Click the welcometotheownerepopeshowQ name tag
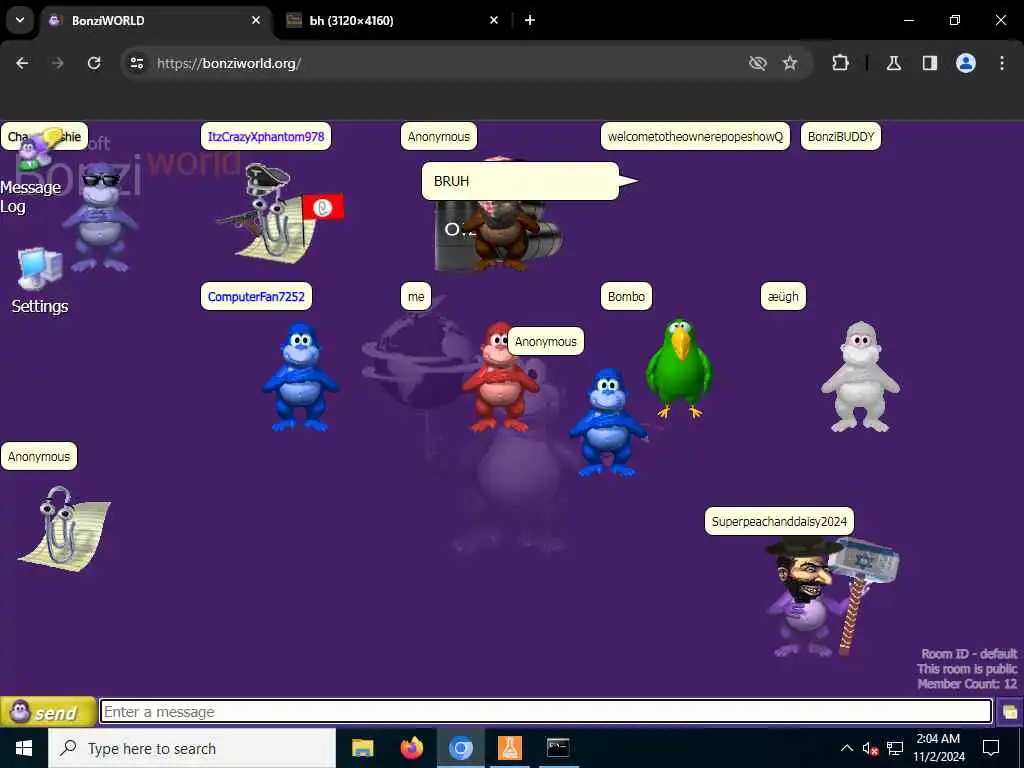The width and height of the screenshot is (1024, 768). pos(695,136)
